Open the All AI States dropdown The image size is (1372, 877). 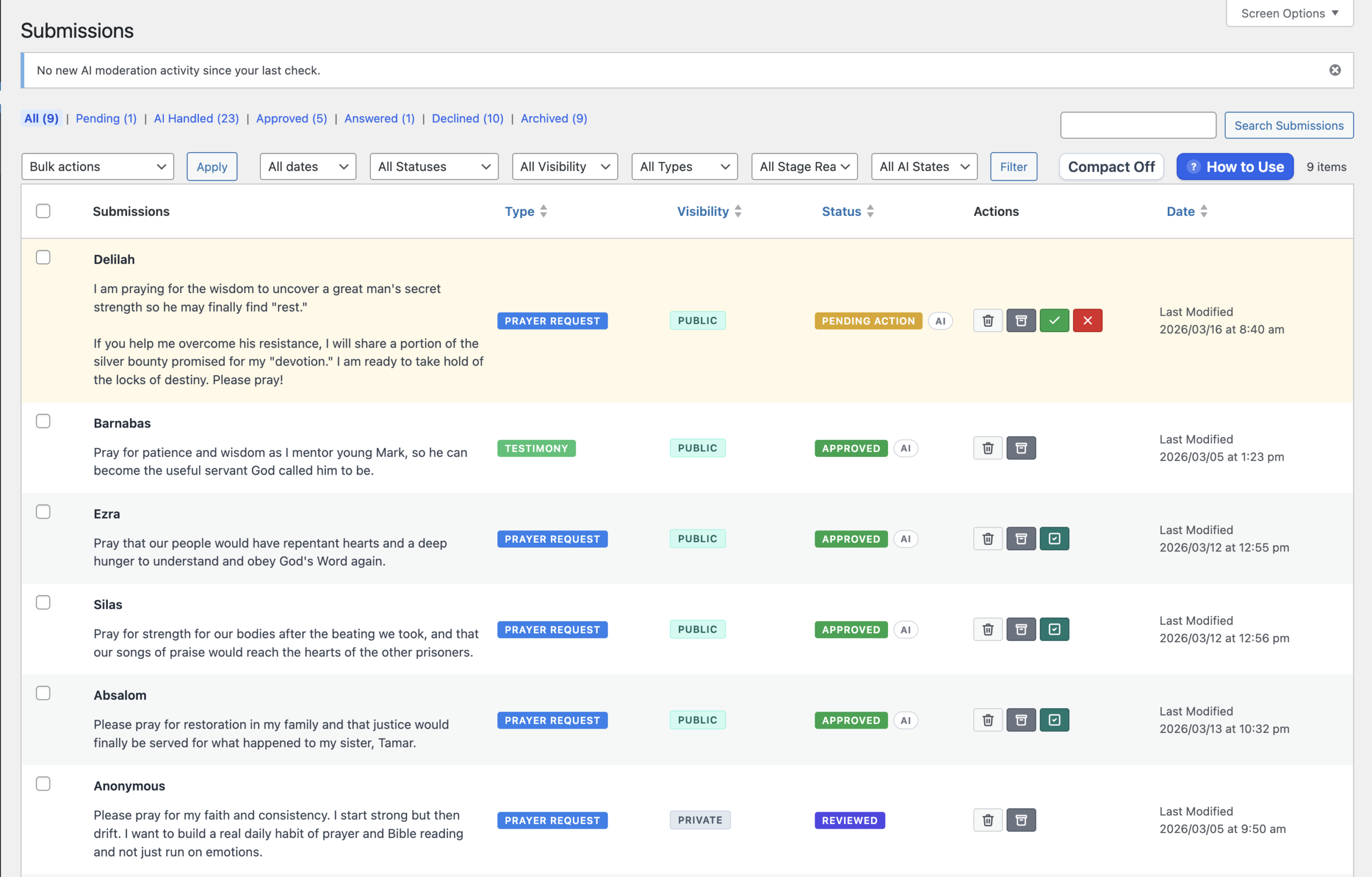point(924,166)
